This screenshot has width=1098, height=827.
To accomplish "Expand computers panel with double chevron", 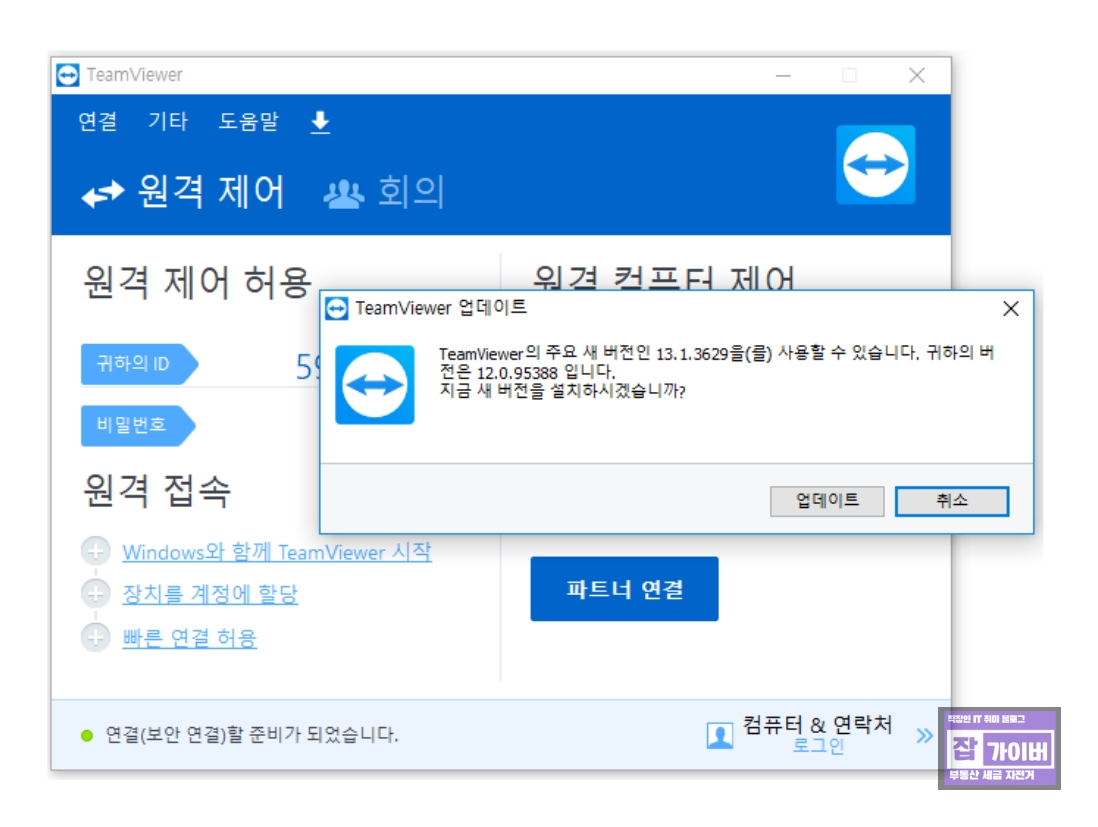I will [x=924, y=735].
